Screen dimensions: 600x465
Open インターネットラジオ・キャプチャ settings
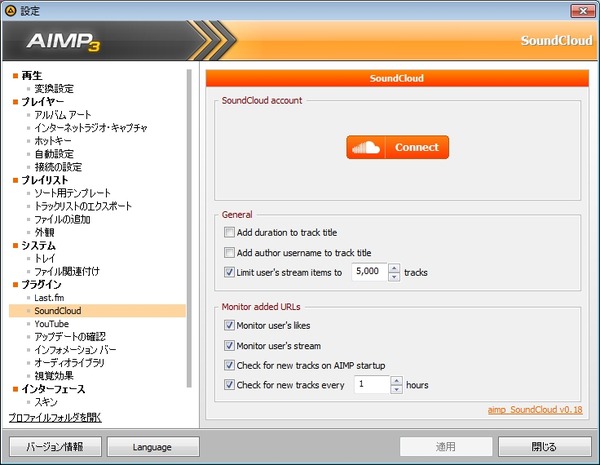(x=91, y=128)
